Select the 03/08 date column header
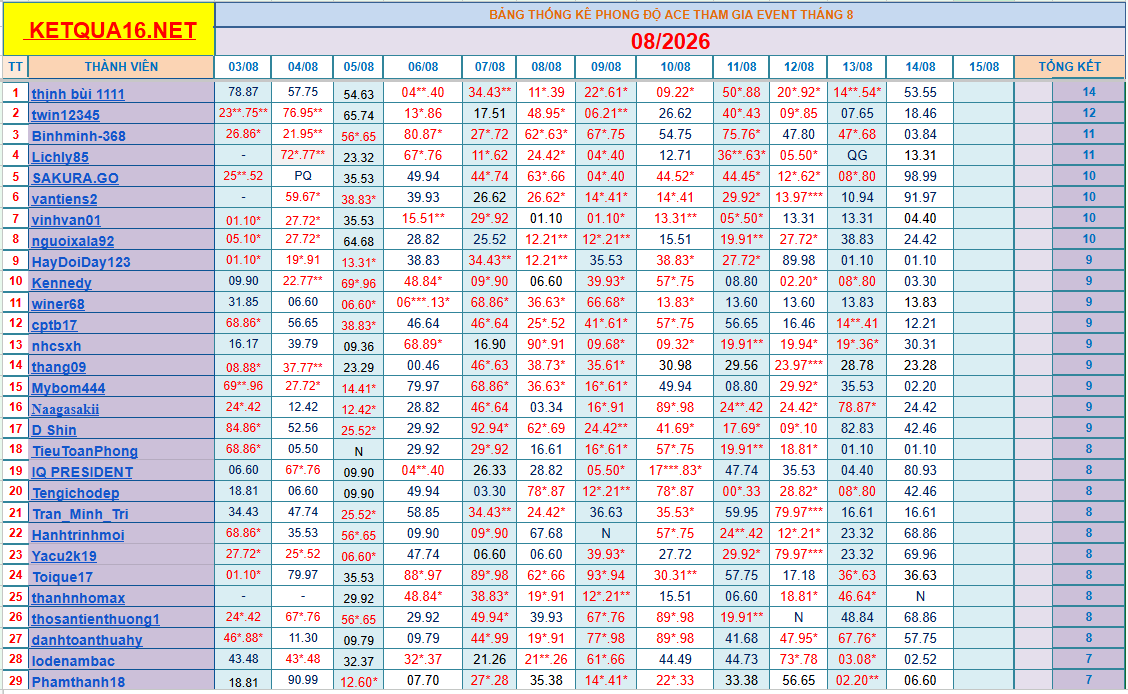Viewport: 1128px width, 694px height. coord(243,67)
